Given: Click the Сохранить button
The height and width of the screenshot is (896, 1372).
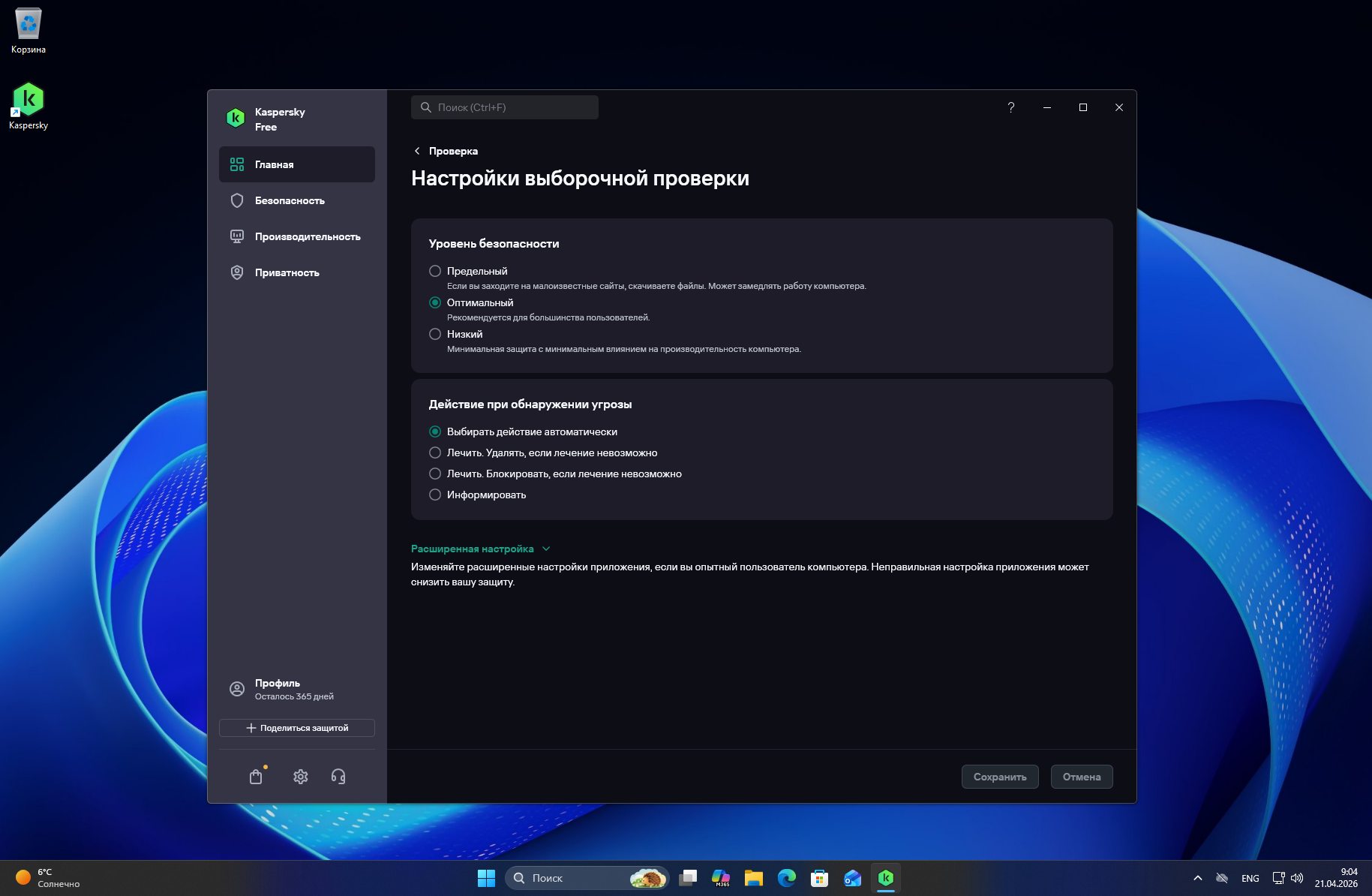Looking at the screenshot, I should (x=1000, y=777).
